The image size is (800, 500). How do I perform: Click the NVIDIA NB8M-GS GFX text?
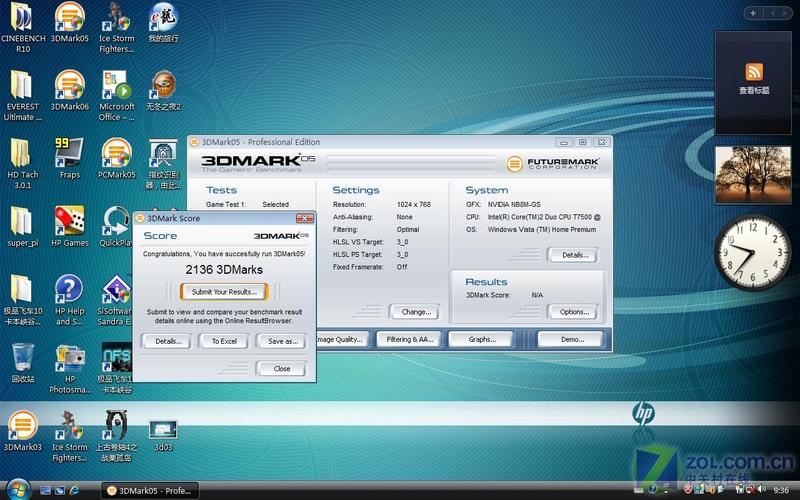(x=514, y=204)
